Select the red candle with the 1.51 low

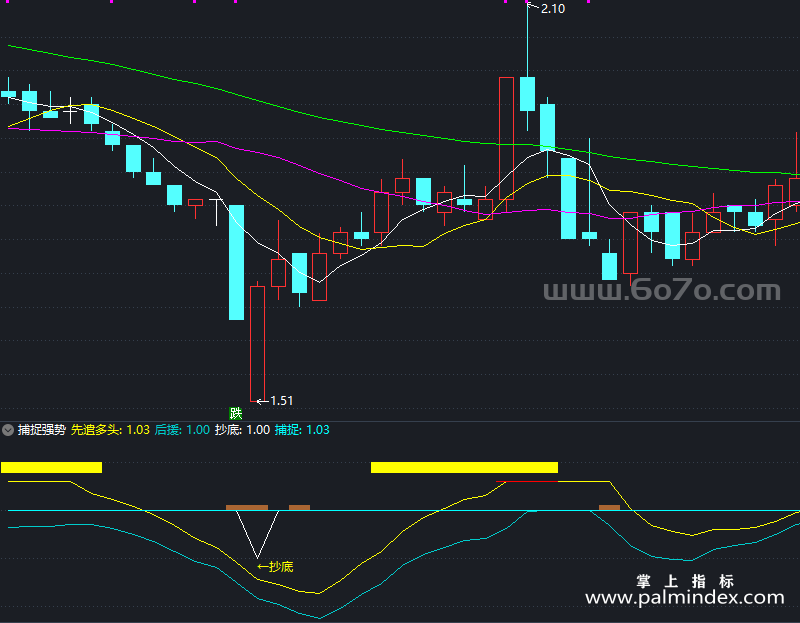258,343
